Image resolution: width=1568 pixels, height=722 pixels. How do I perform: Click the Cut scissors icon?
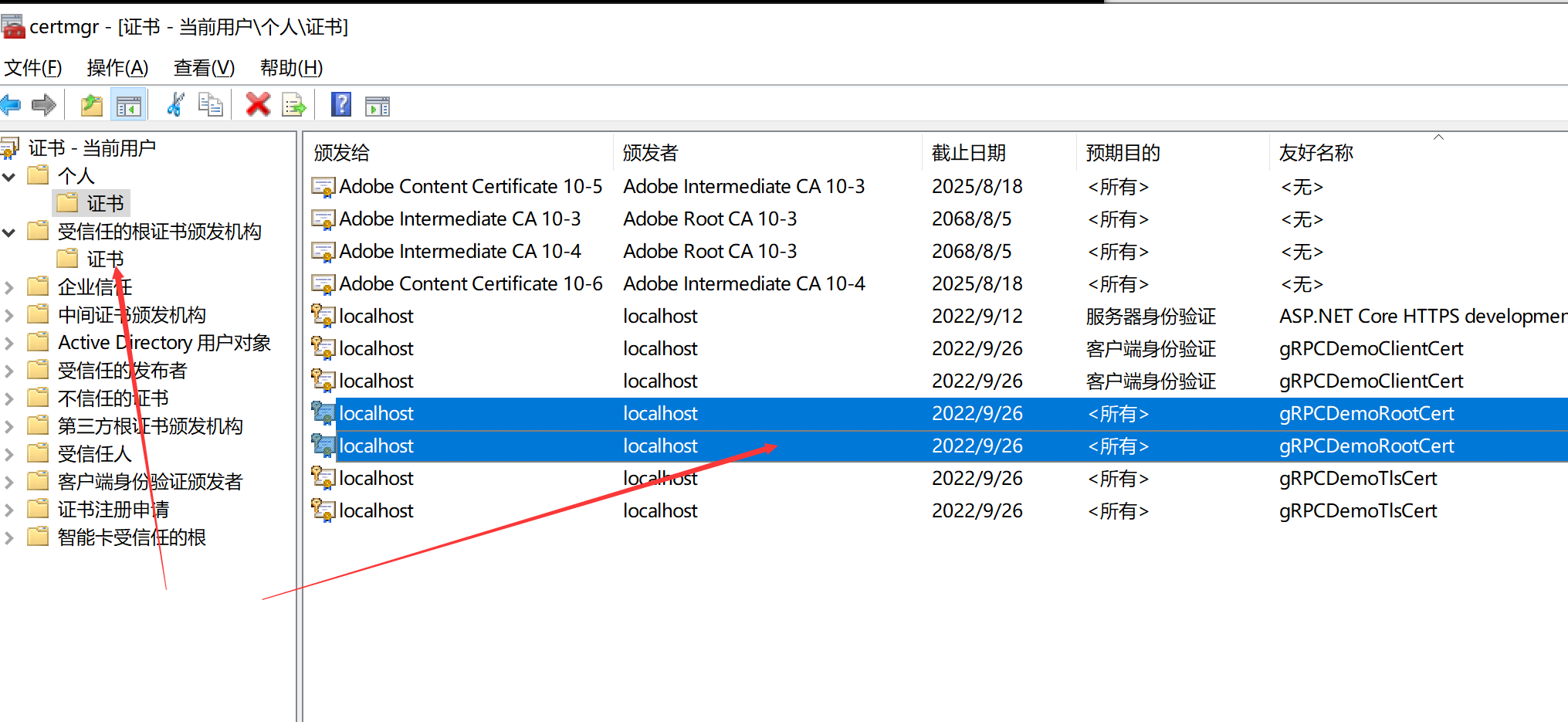175,104
